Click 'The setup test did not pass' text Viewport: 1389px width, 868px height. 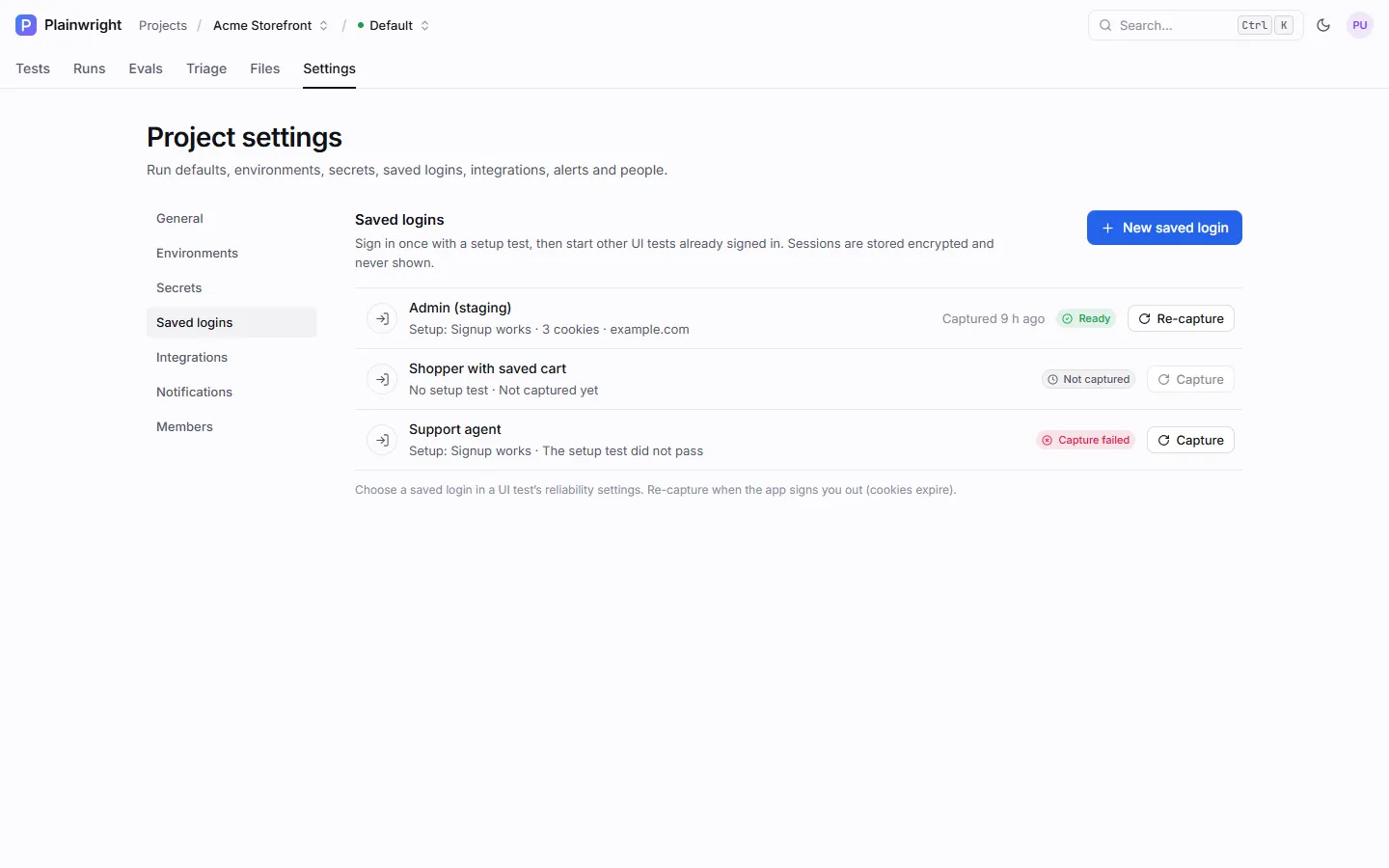pos(623,450)
